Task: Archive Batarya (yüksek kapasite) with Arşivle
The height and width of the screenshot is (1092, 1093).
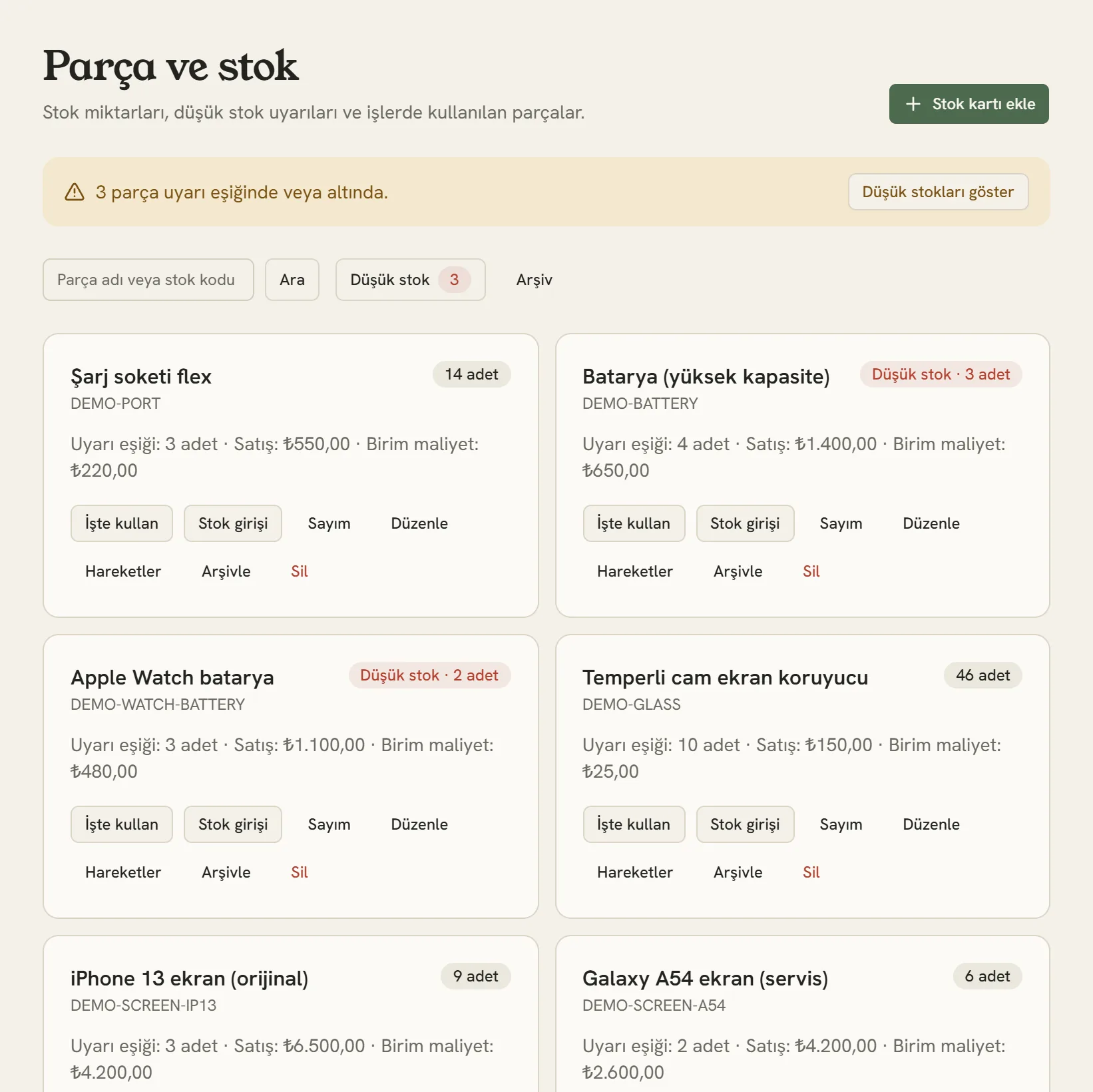Action: coord(738,571)
